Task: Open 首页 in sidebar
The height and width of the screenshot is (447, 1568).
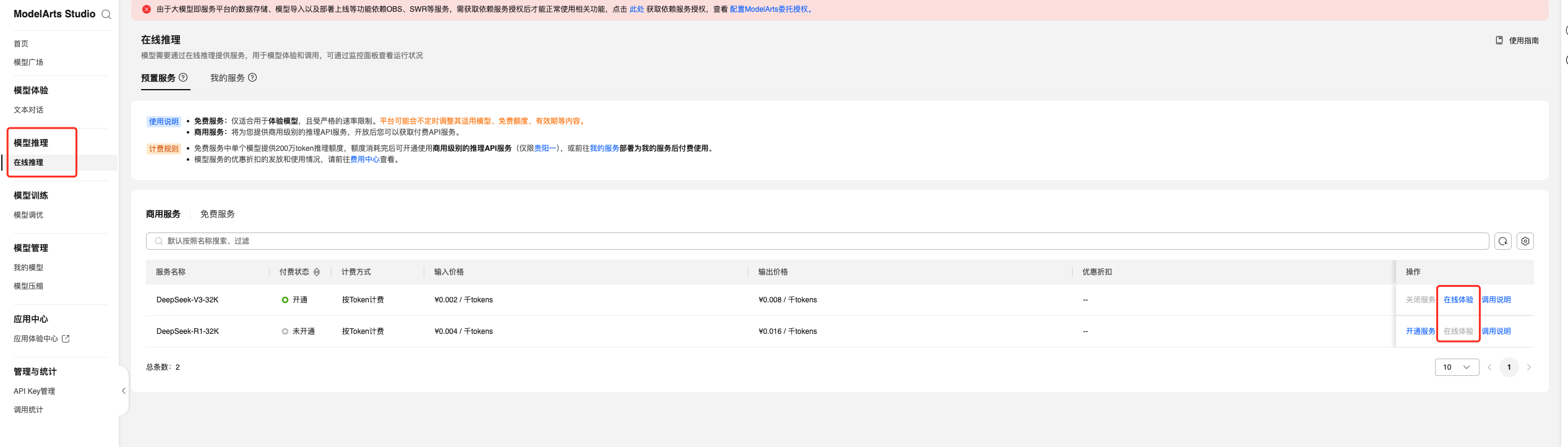Action: click(21, 44)
